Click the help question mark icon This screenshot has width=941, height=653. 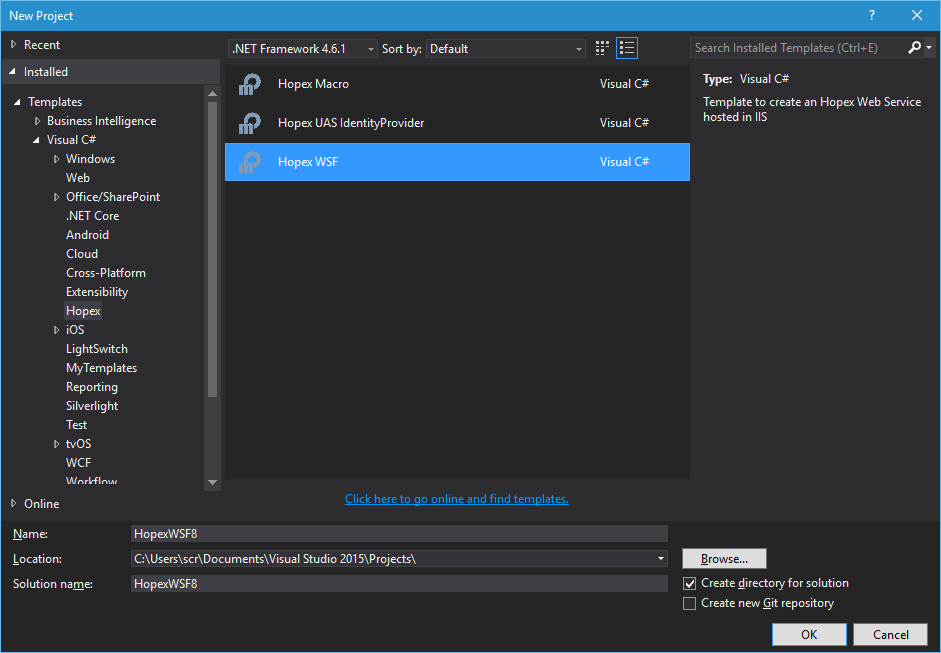point(872,15)
